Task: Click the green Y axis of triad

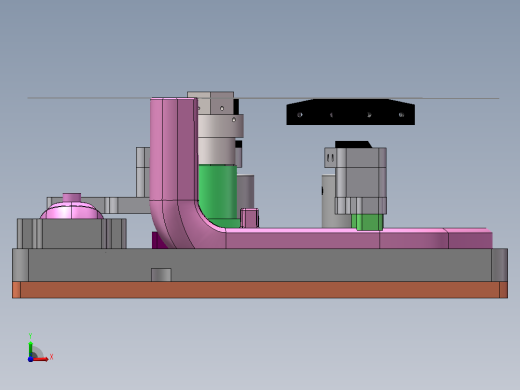Action: [30, 349]
